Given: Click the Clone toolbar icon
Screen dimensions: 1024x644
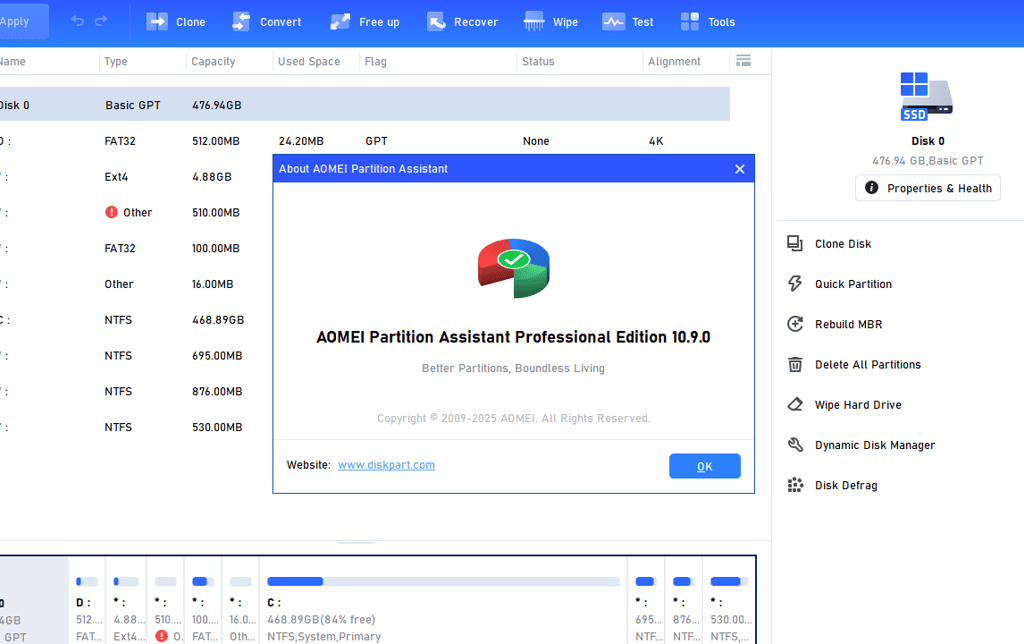Looking at the screenshot, I should [x=157, y=22].
